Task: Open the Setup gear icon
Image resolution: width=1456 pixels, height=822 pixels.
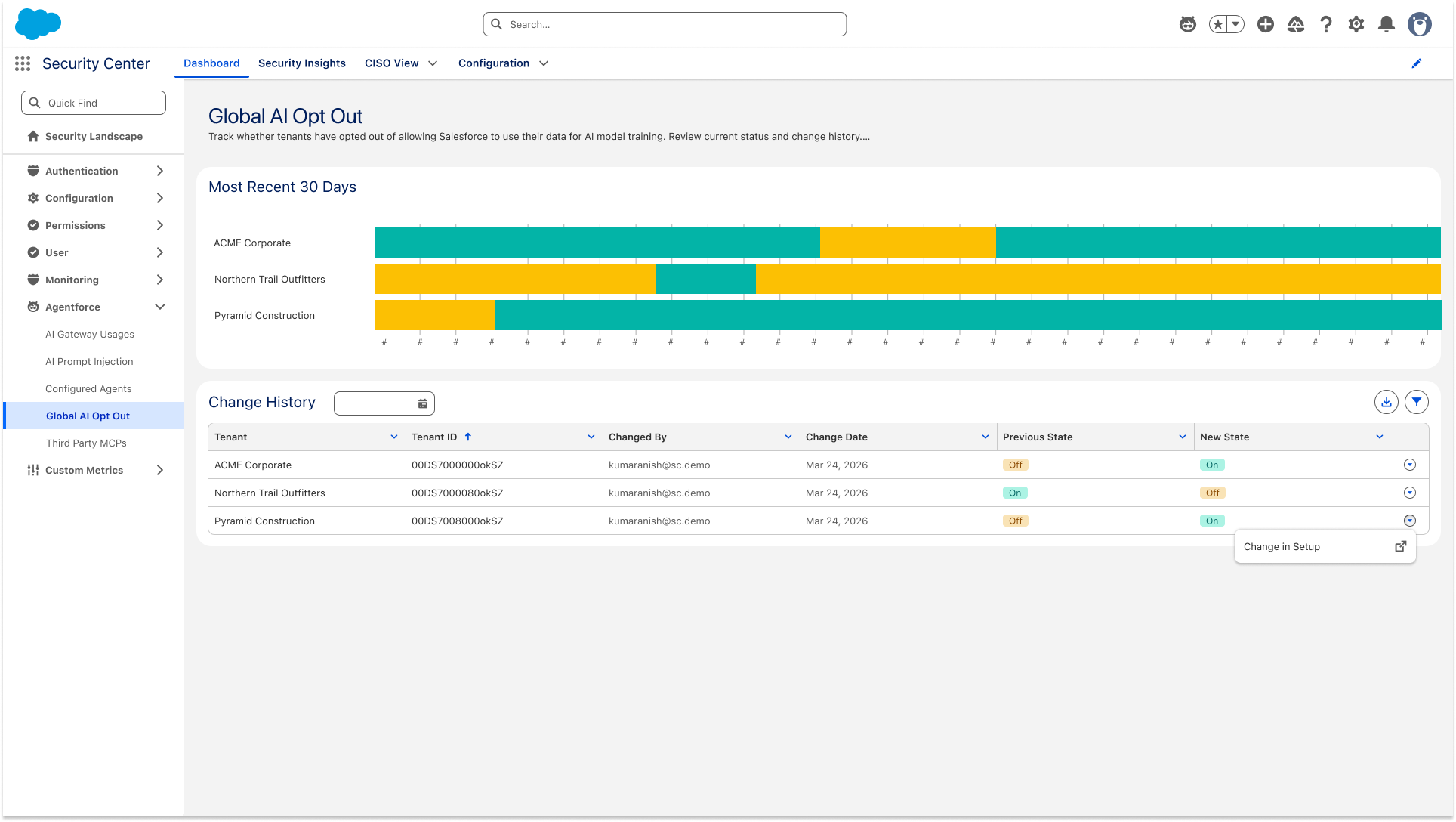Action: [x=1356, y=24]
